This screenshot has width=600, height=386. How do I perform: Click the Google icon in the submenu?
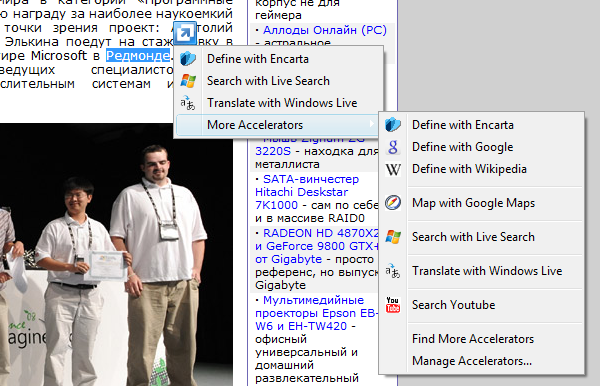pos(393,147)
